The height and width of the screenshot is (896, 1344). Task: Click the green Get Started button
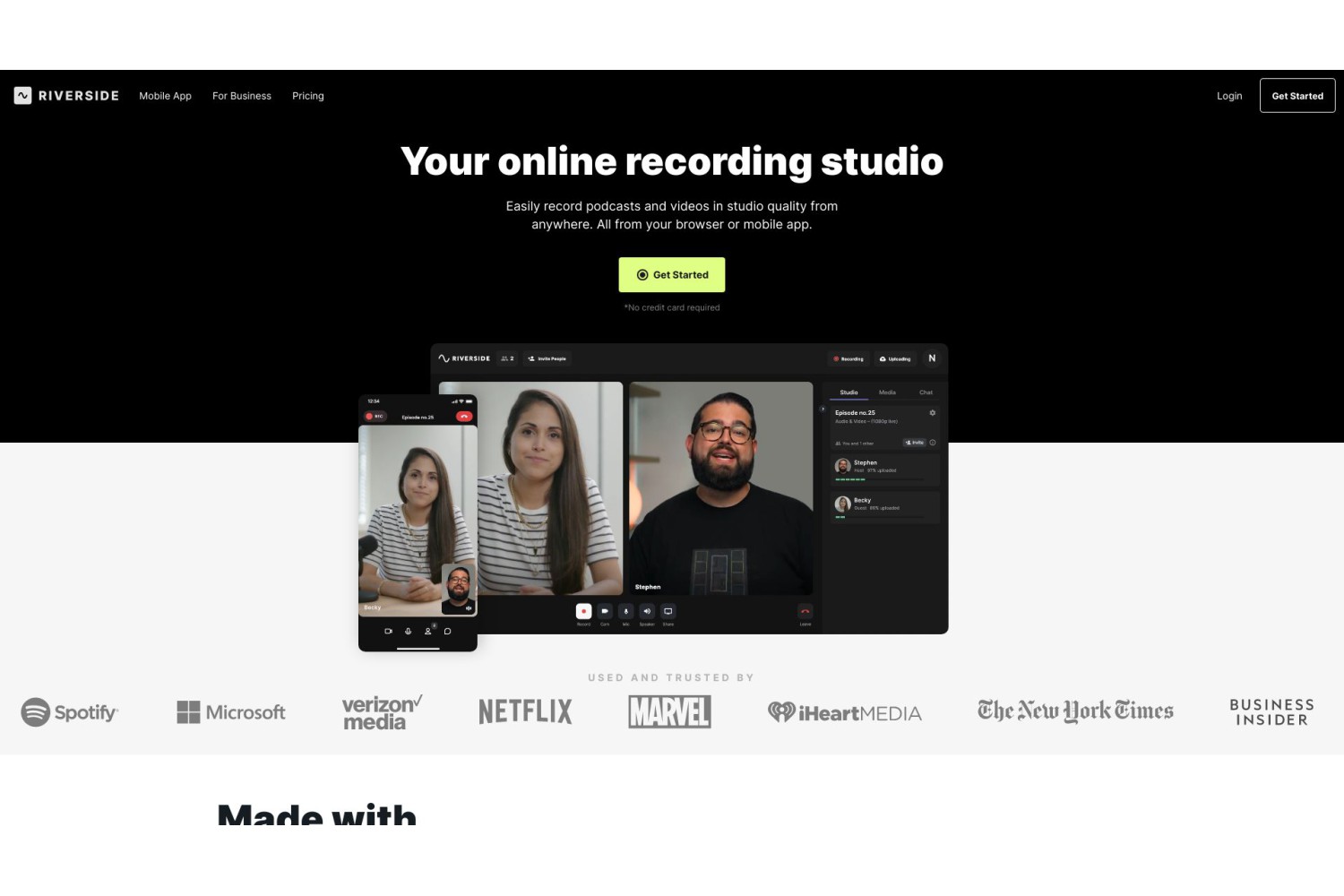point(672,275)
